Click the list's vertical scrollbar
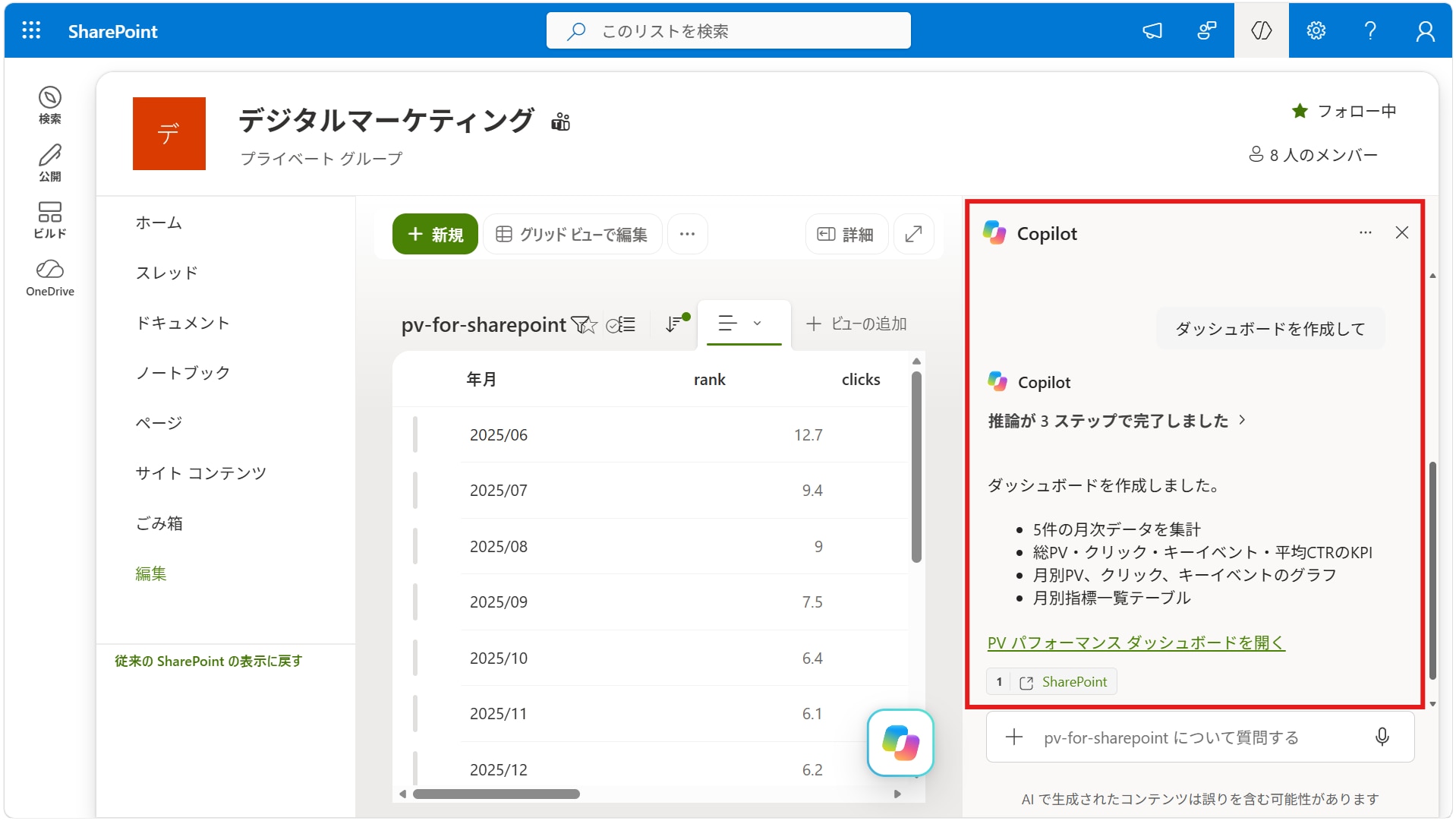 tap(916, 467)
